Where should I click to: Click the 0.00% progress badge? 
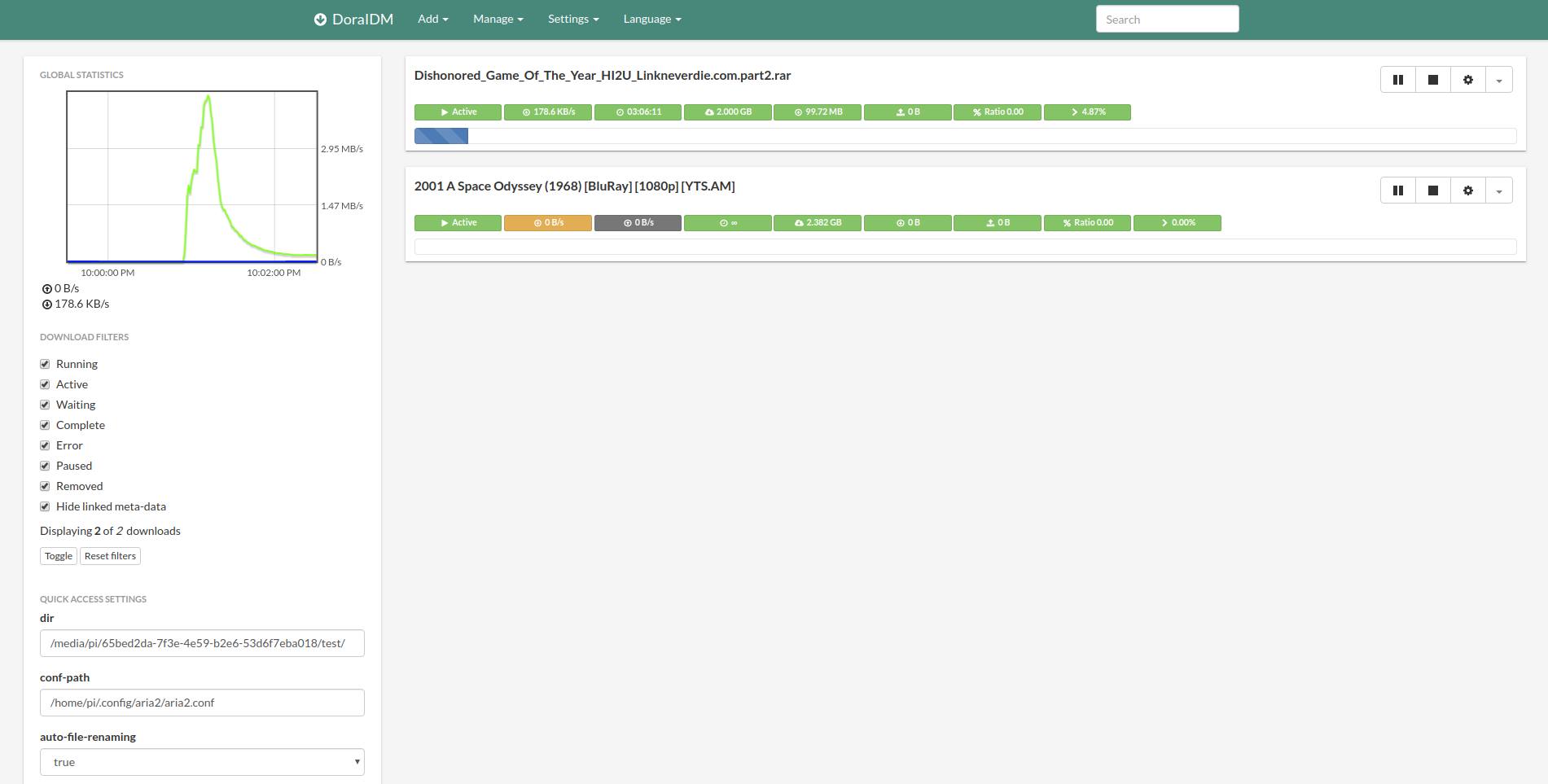(1177, 223)
